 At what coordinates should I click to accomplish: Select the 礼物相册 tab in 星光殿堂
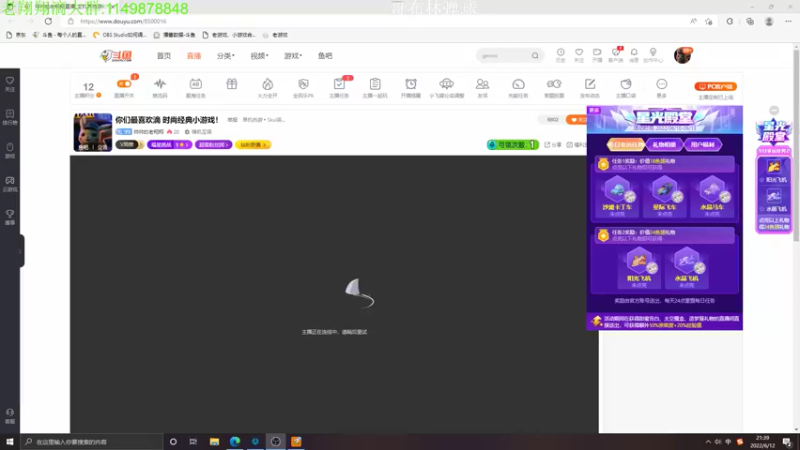point(664,144)
